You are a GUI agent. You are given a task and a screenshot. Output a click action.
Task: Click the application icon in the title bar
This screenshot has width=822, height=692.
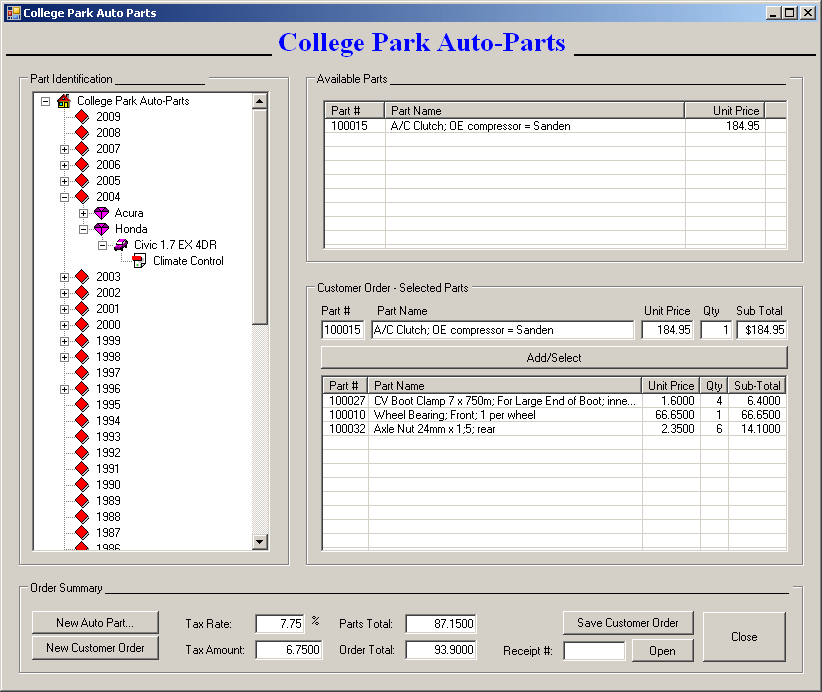point(14,13)
